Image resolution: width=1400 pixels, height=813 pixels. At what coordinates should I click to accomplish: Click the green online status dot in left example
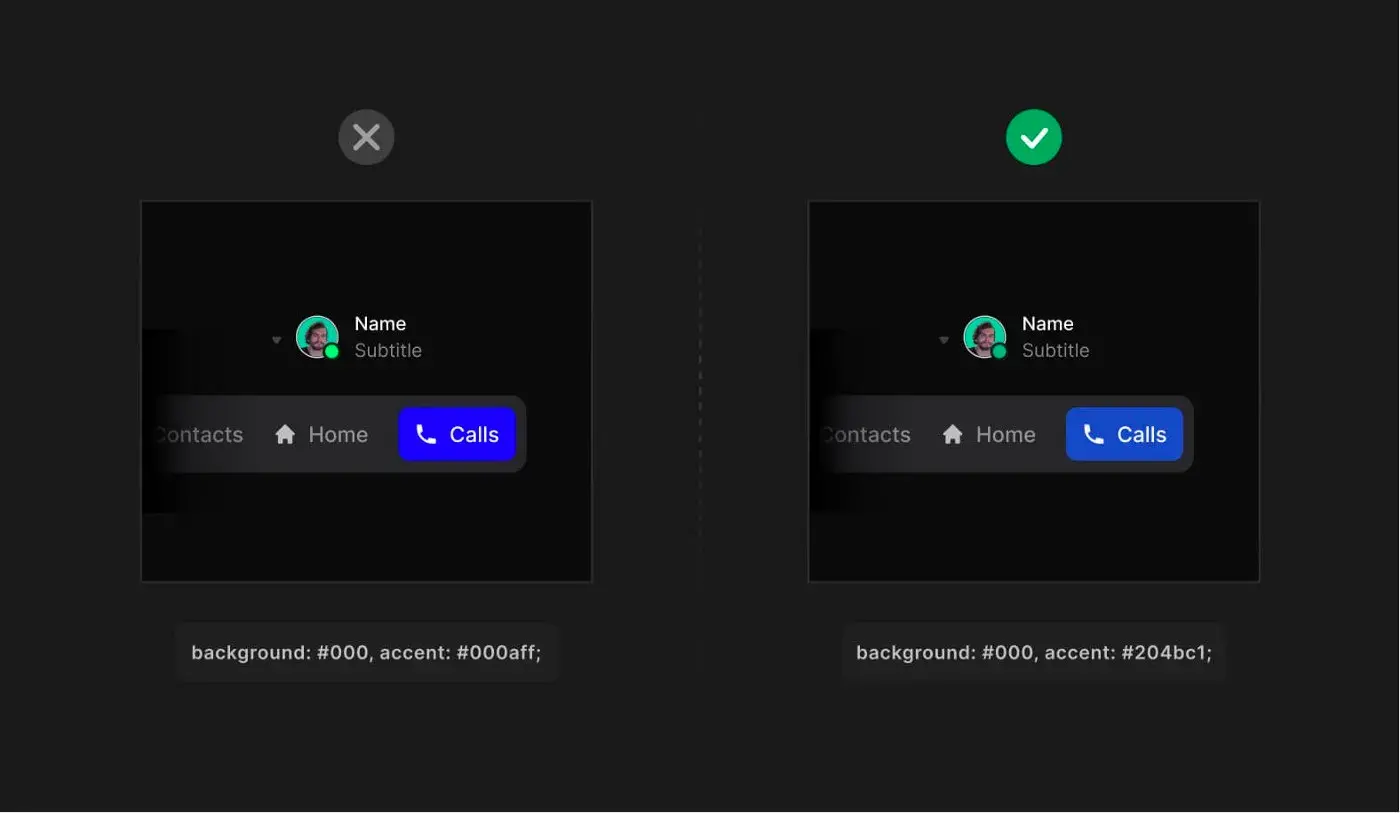tap(332, 351)
